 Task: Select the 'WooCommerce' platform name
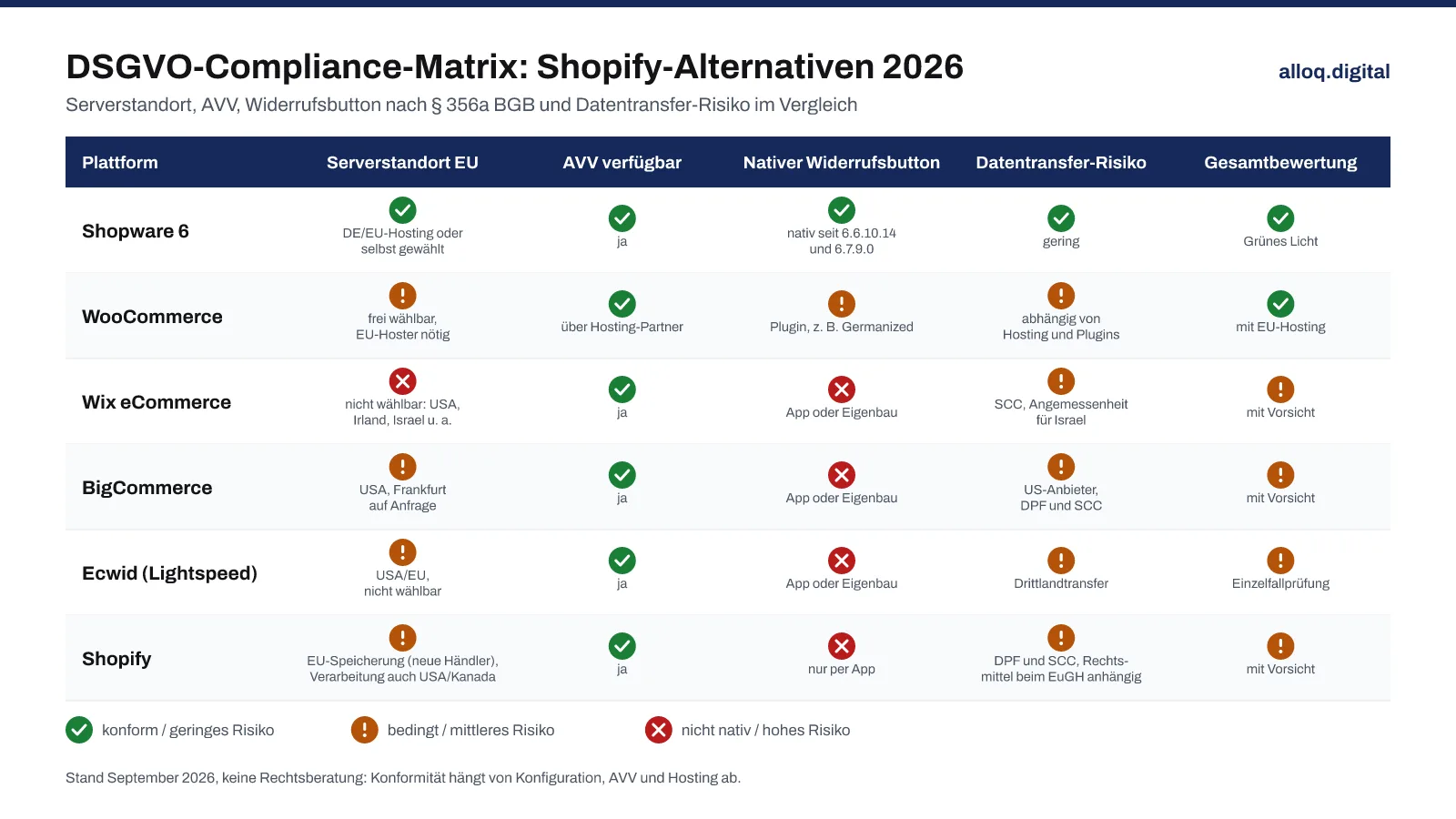pyautogui.click(x=152, y=317)
